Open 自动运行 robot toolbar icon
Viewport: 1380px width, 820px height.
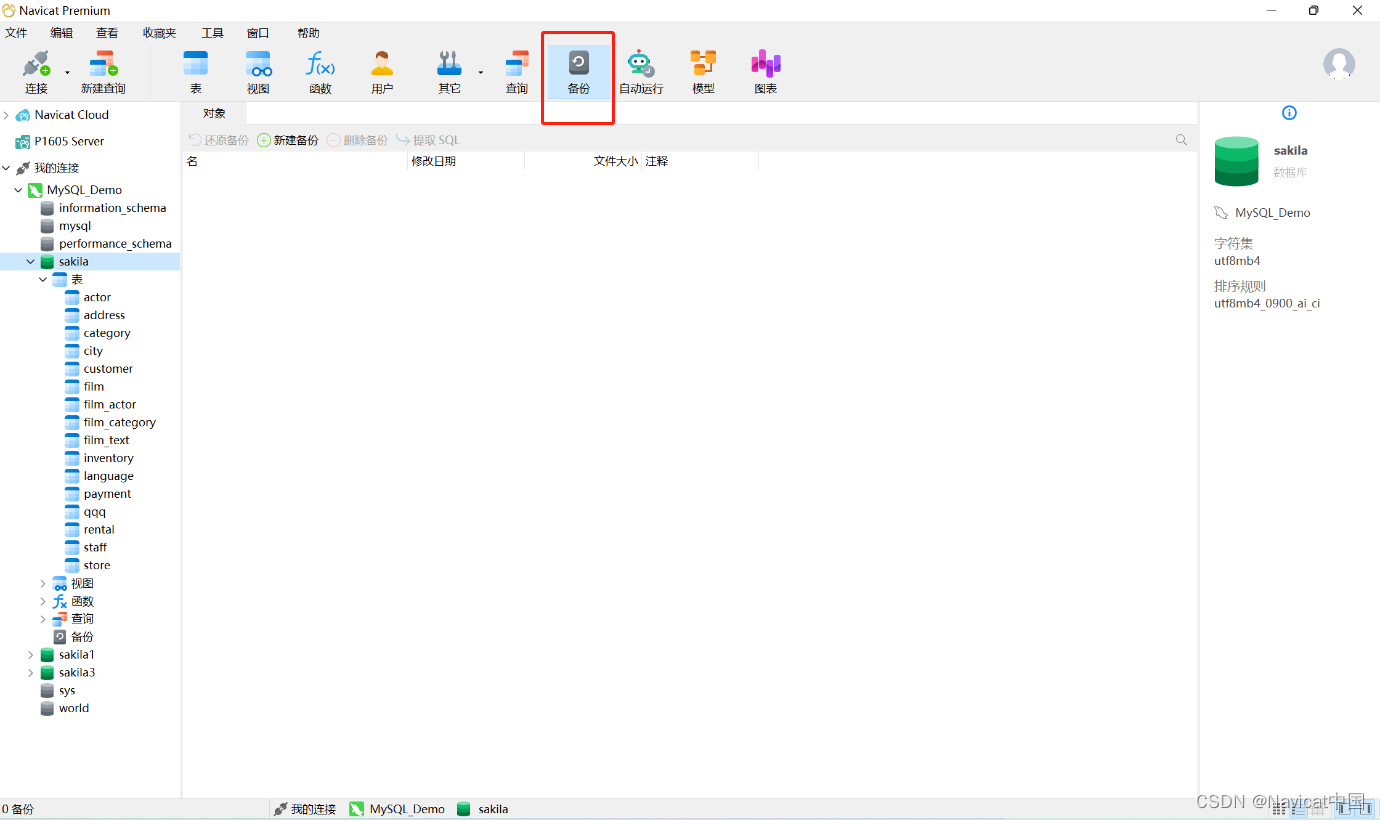click(640, 73)
